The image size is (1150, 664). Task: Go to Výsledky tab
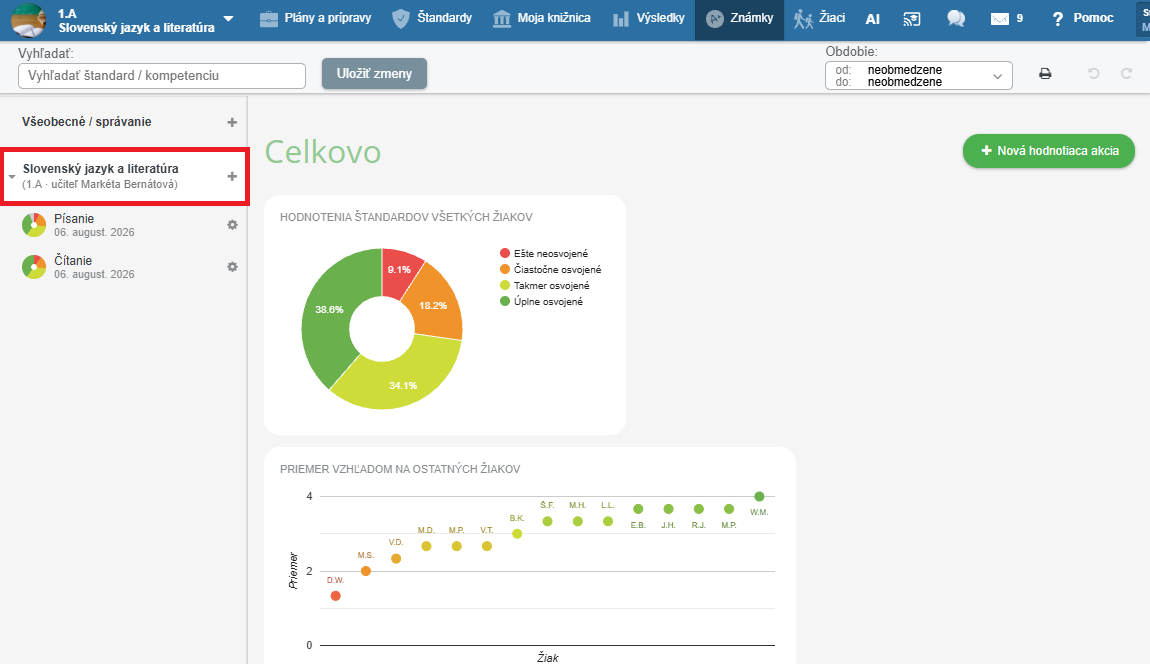[x=648, y=18]
